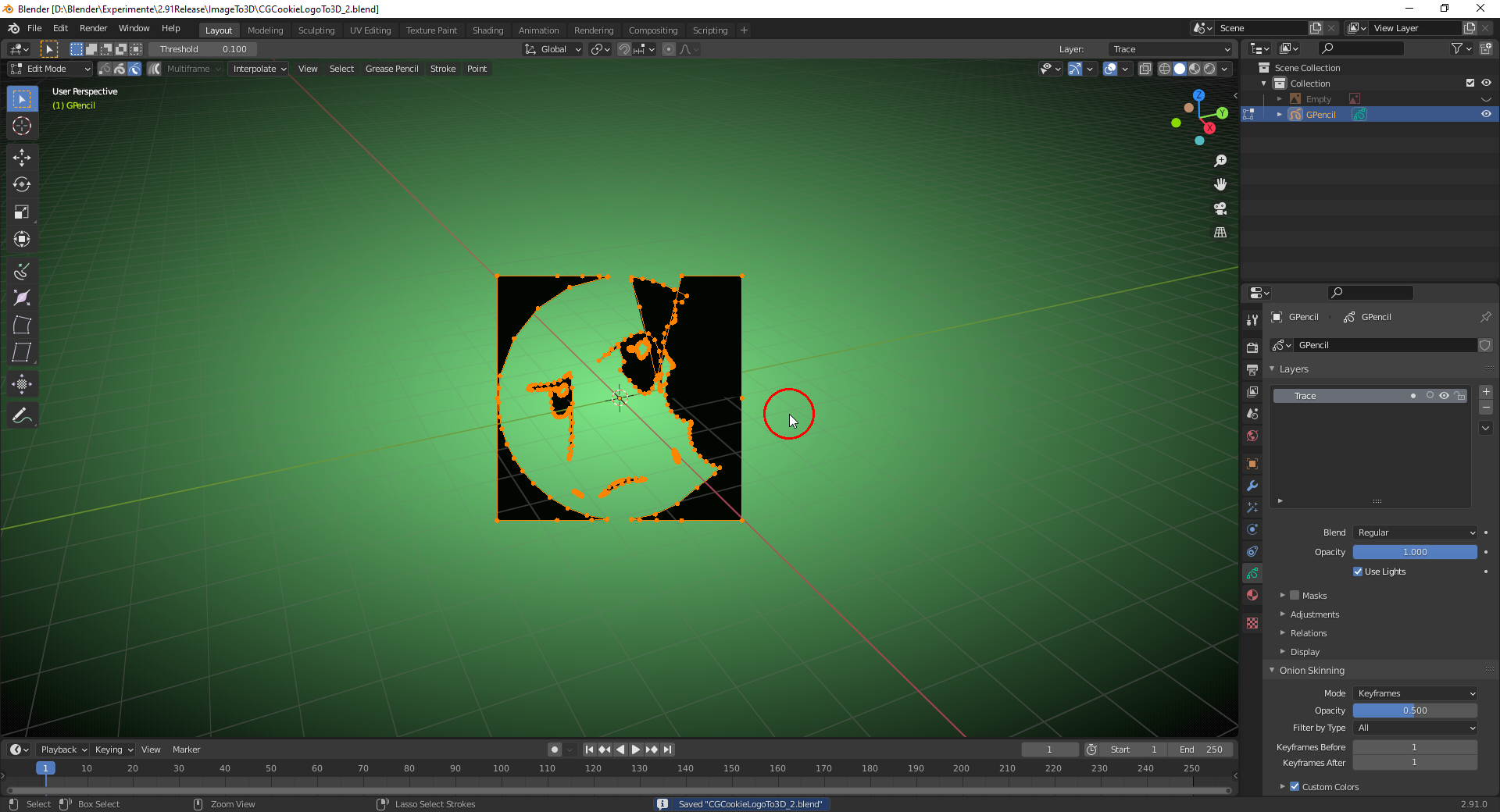This screenshot has height=812, width=1500.
Task: Select the Move tool
Action: (22, 158)
